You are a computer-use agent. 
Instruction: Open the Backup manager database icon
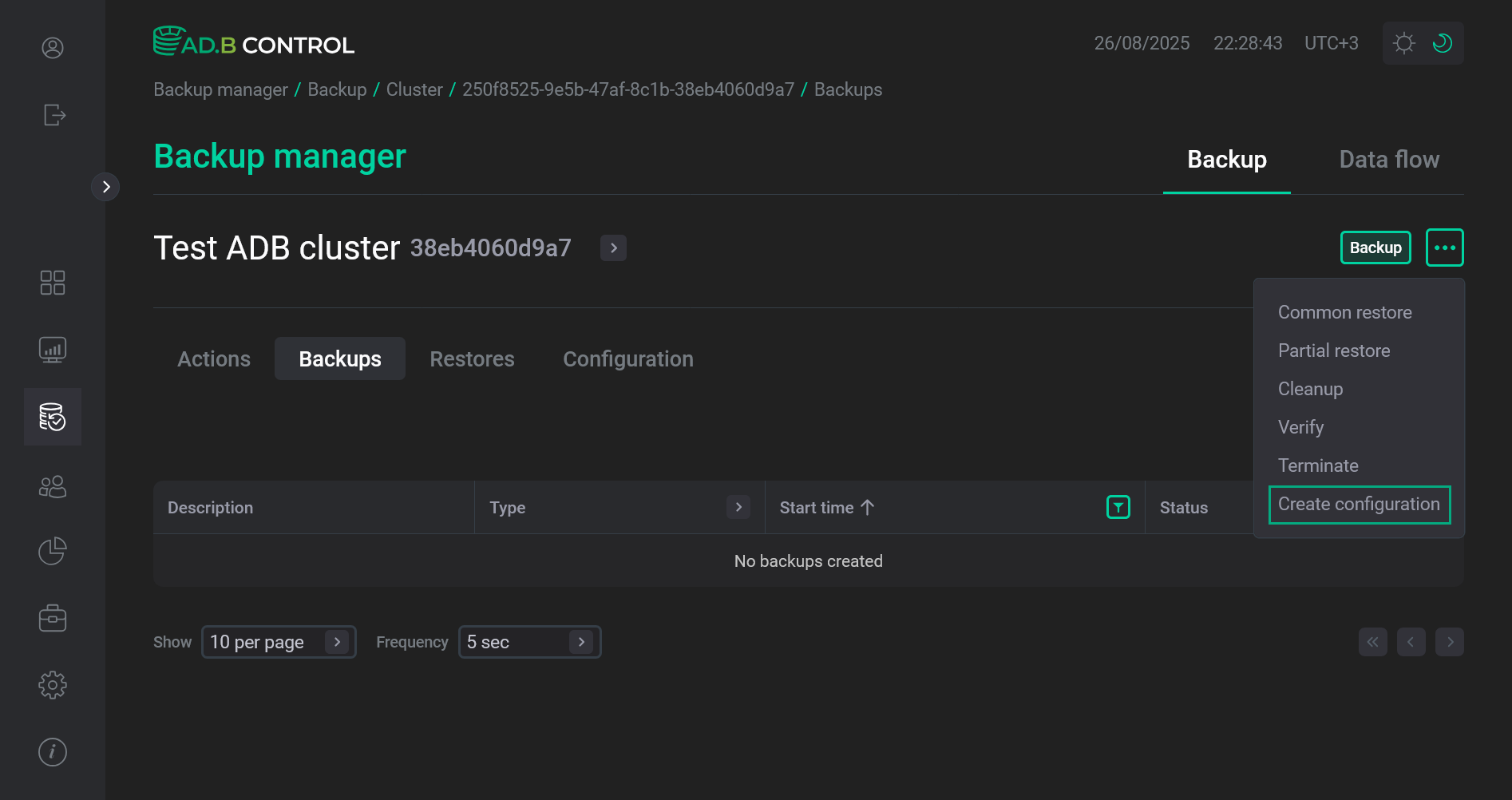point(52,416)
